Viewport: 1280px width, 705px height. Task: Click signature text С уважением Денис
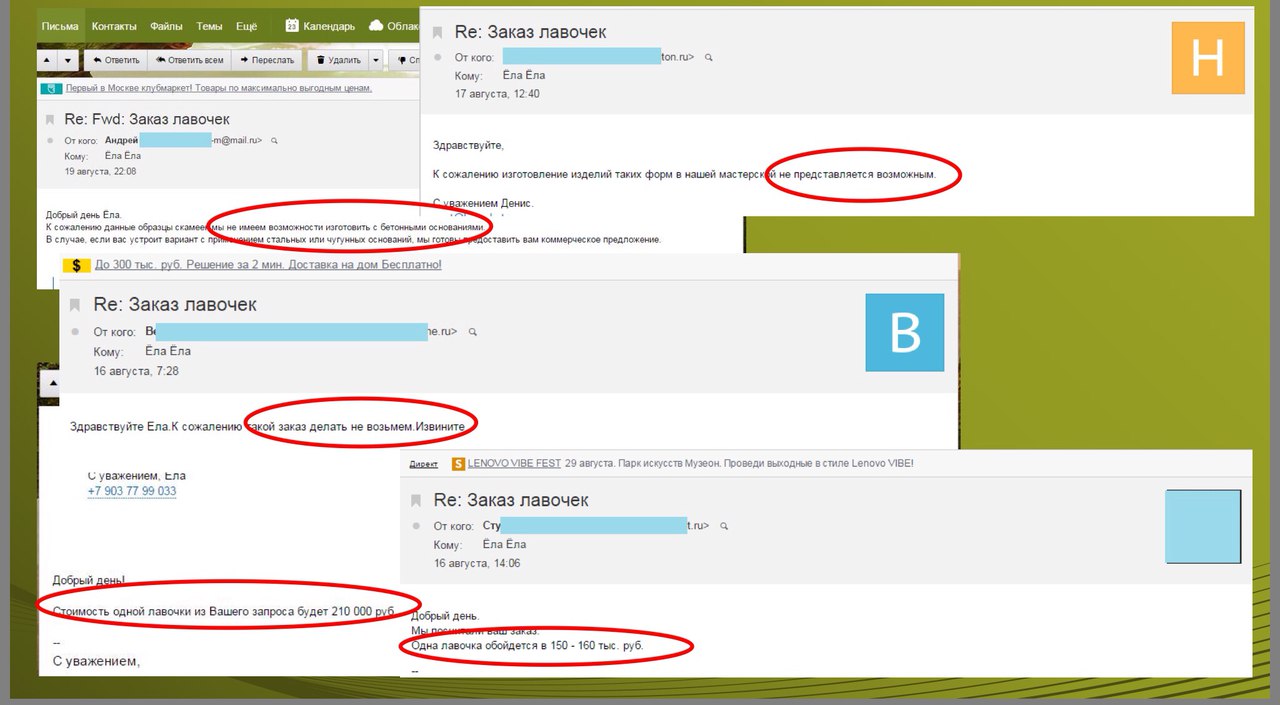[483, 203]
